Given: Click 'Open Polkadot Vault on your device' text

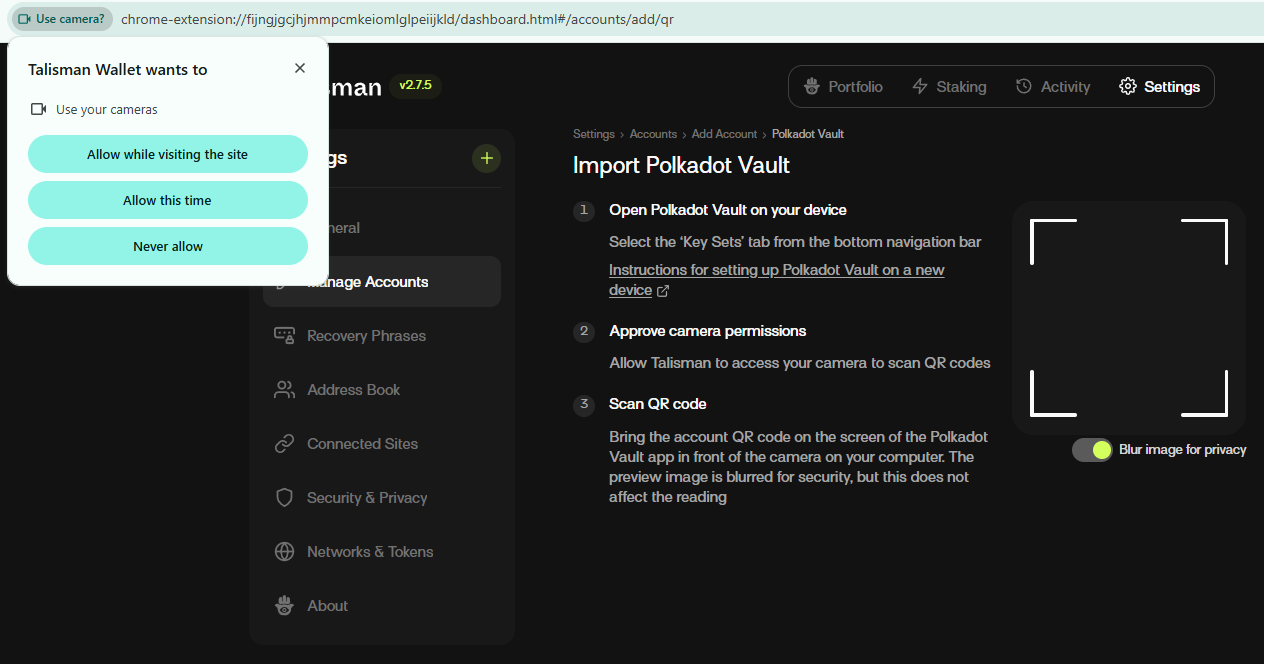Looking at the screenshot, I should pyautogui.click(x=728, y=210).
